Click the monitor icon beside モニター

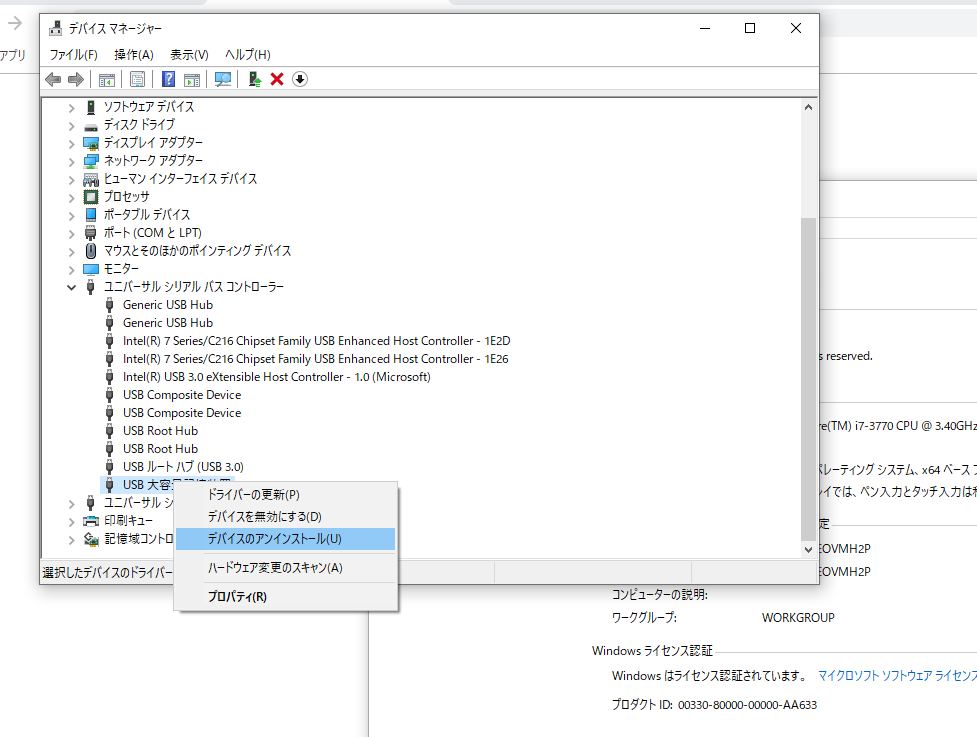coord(90,268)
